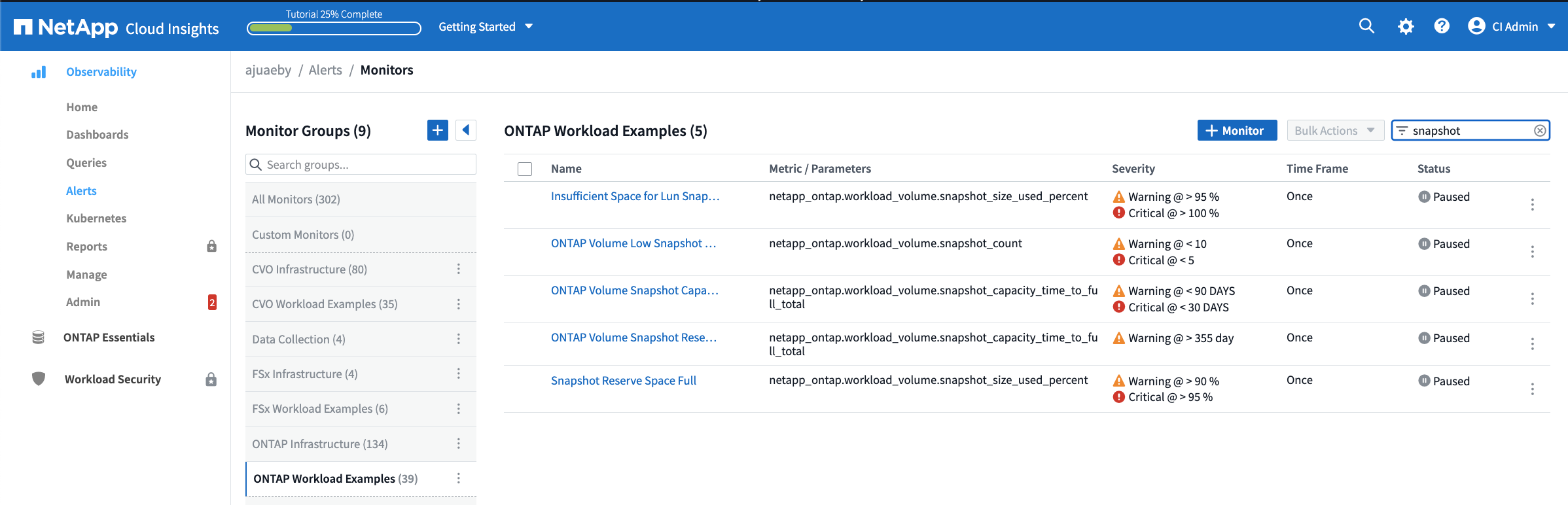Open settings gear icon in header
The height and width of the screenshot is (505, 1568).
[x=1405, y=26]
